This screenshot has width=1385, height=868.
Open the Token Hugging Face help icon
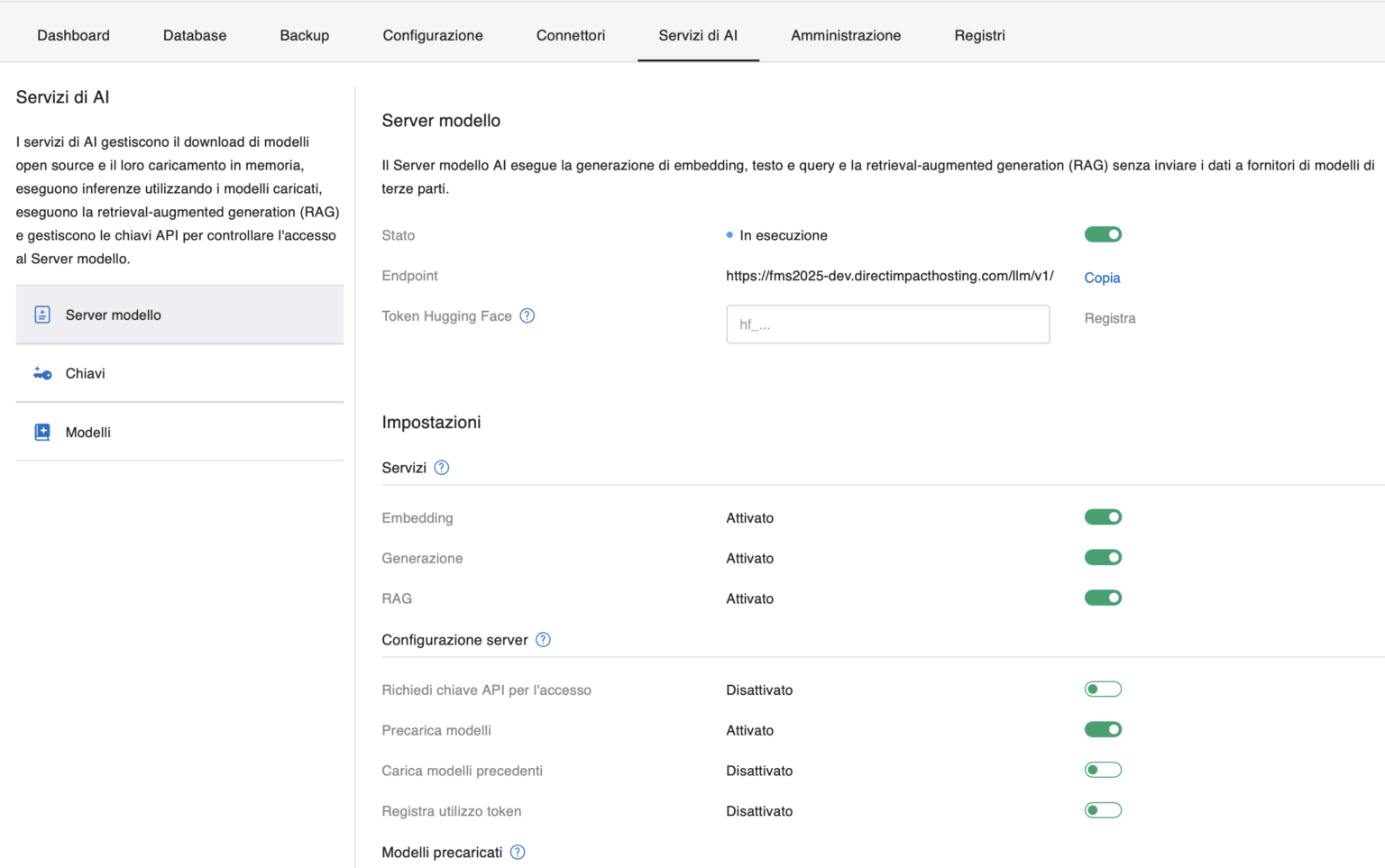coord(527,315)
